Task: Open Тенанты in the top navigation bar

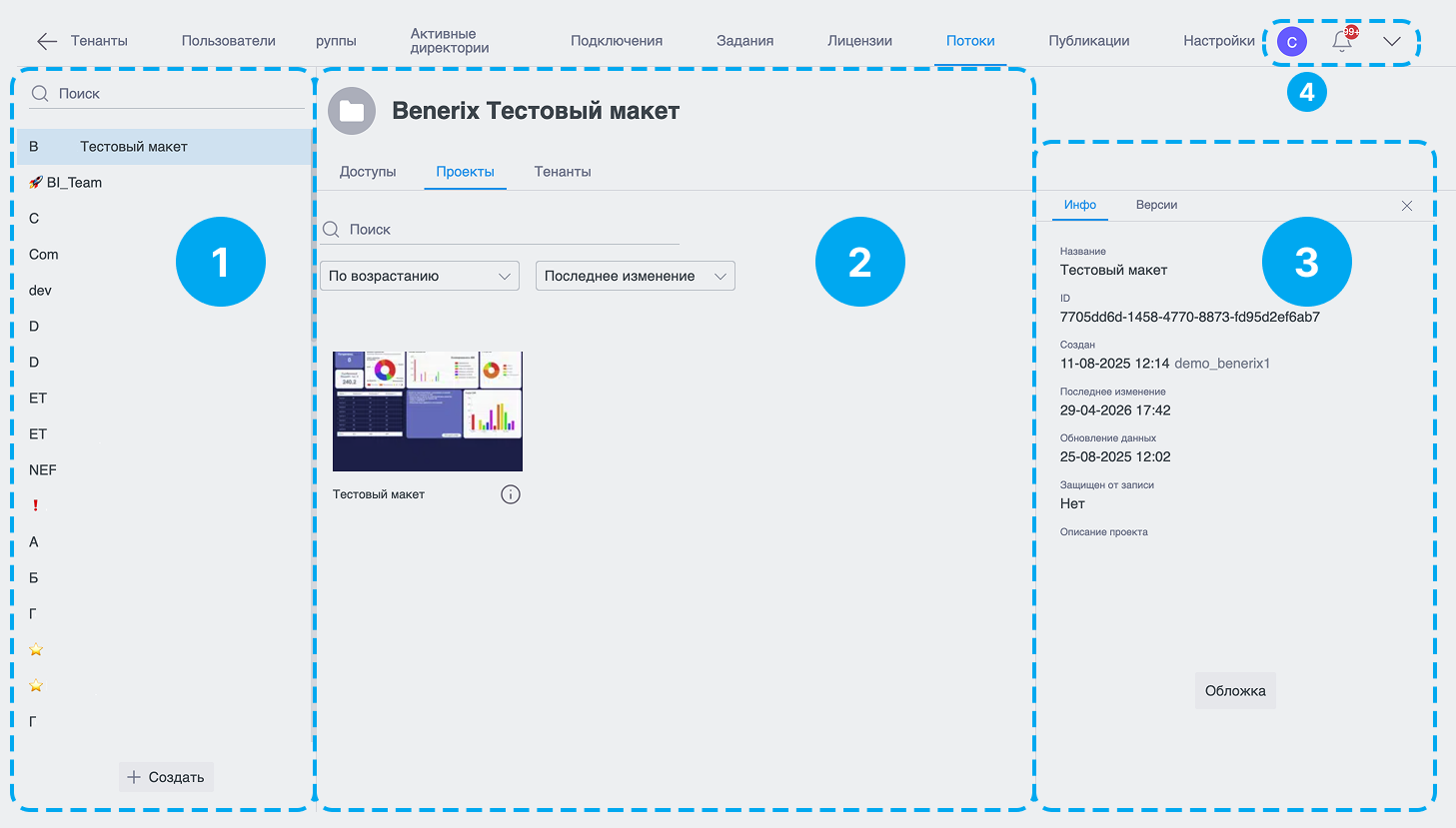Action: coord(99,41)
